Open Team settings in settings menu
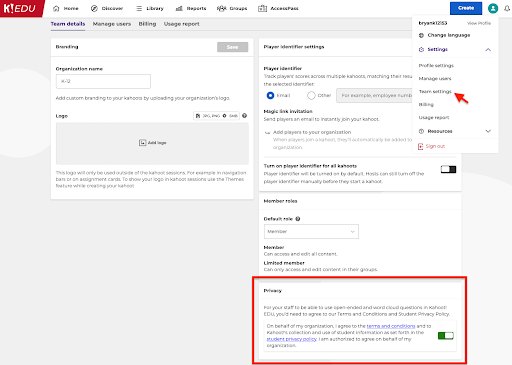Image resolution: width=512 pixels, height=365 pixels. tap(435, 92)
